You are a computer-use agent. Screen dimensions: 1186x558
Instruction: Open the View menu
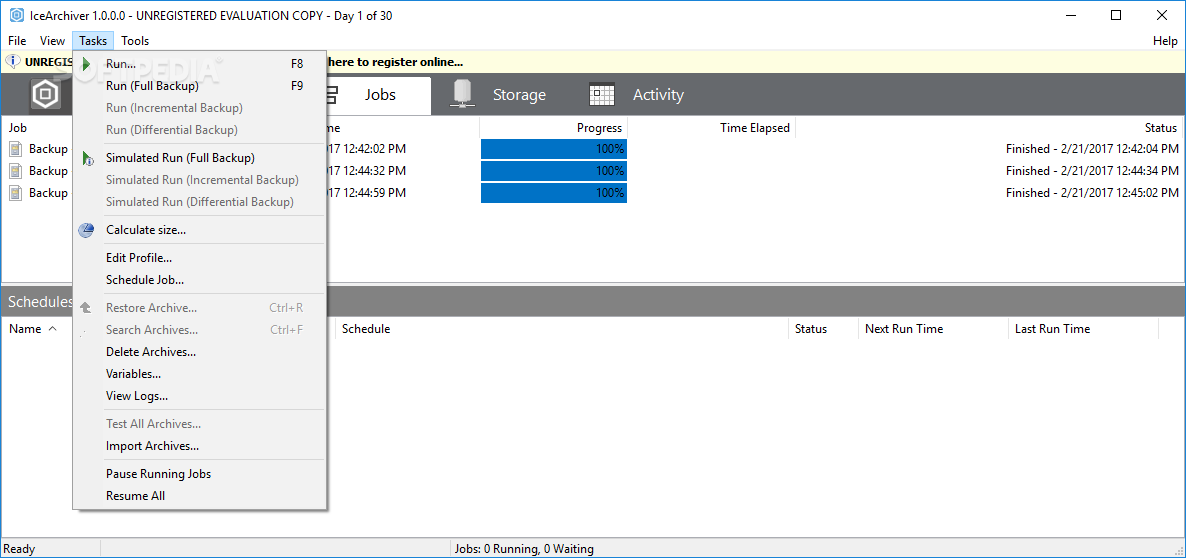[x=52, y=41]
